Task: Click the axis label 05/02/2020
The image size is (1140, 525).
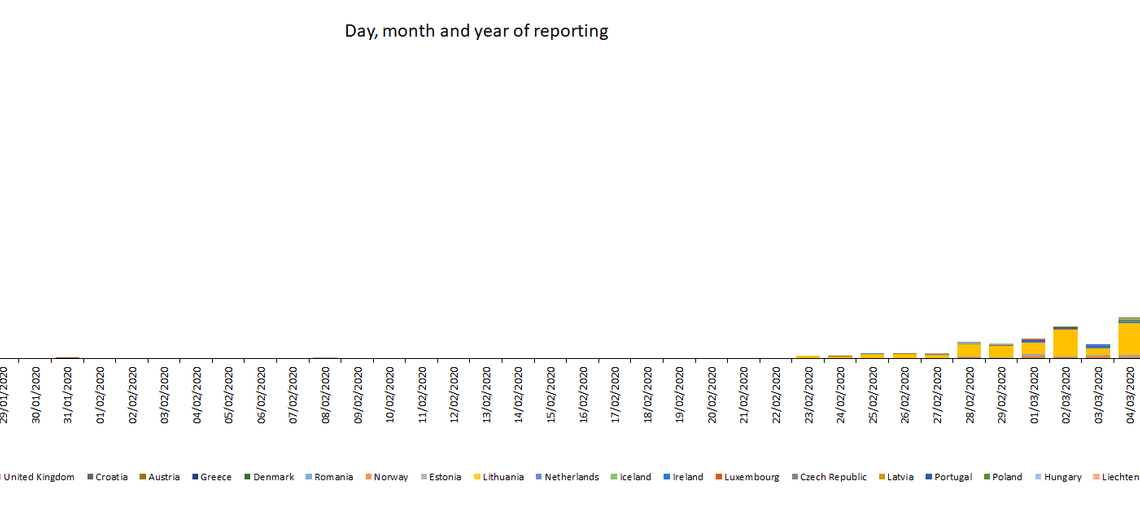Action: [229, 395]
